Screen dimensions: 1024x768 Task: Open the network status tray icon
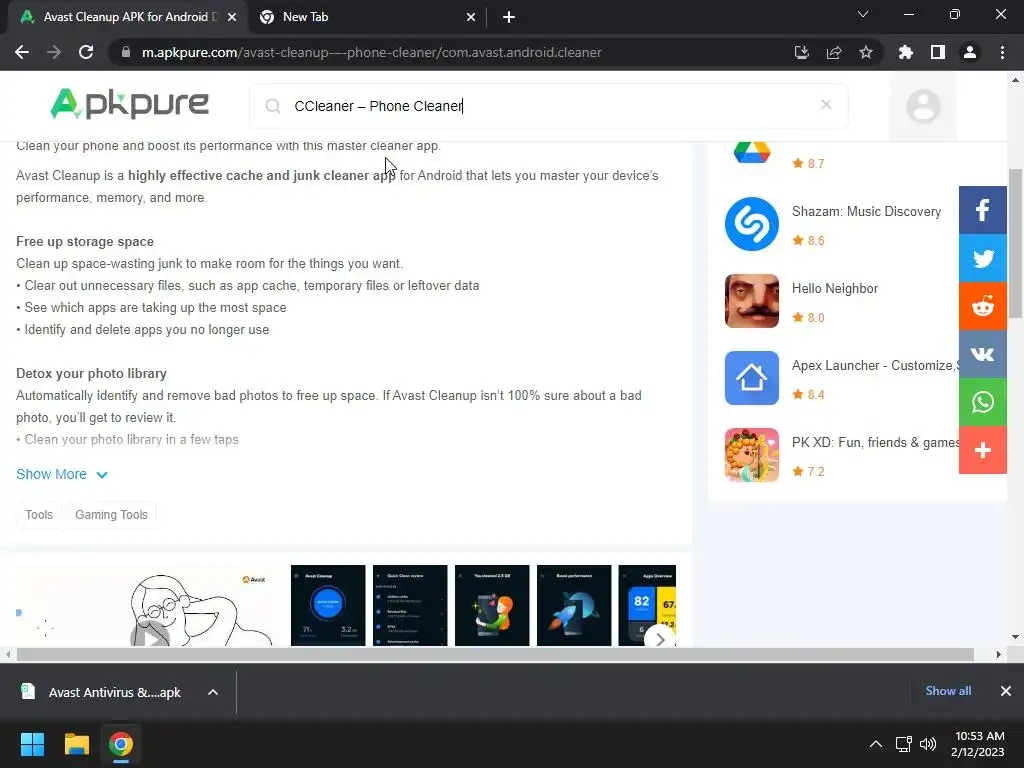(904, 744)
